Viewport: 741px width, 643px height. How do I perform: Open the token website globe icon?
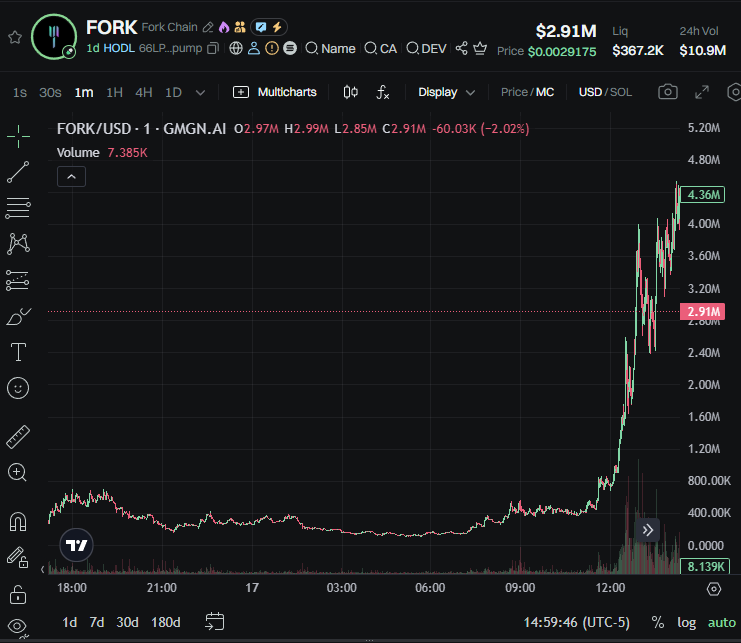pyautogui.click(x=236, y=48)
